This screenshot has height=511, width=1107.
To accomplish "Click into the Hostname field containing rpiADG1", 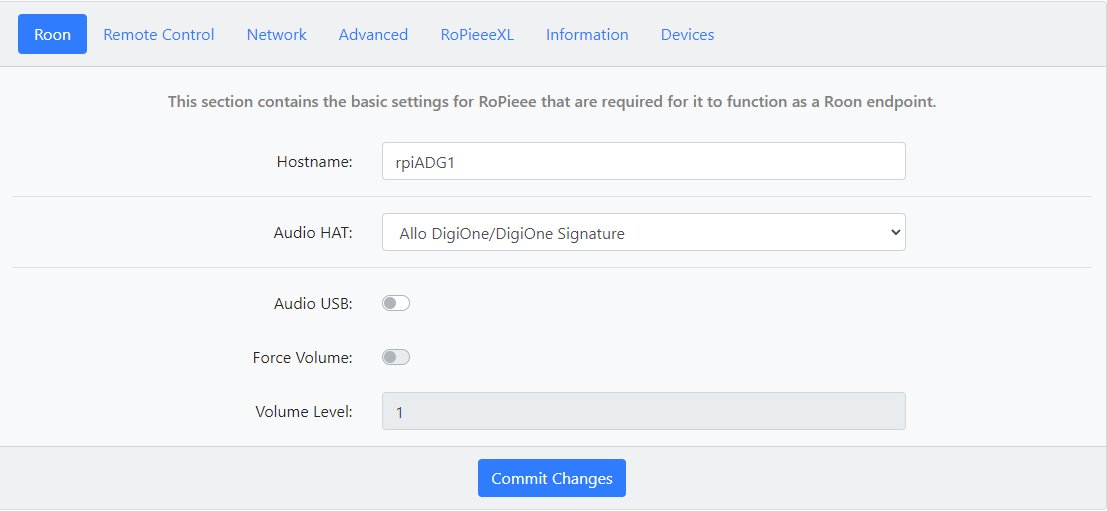I will [644, 161].
